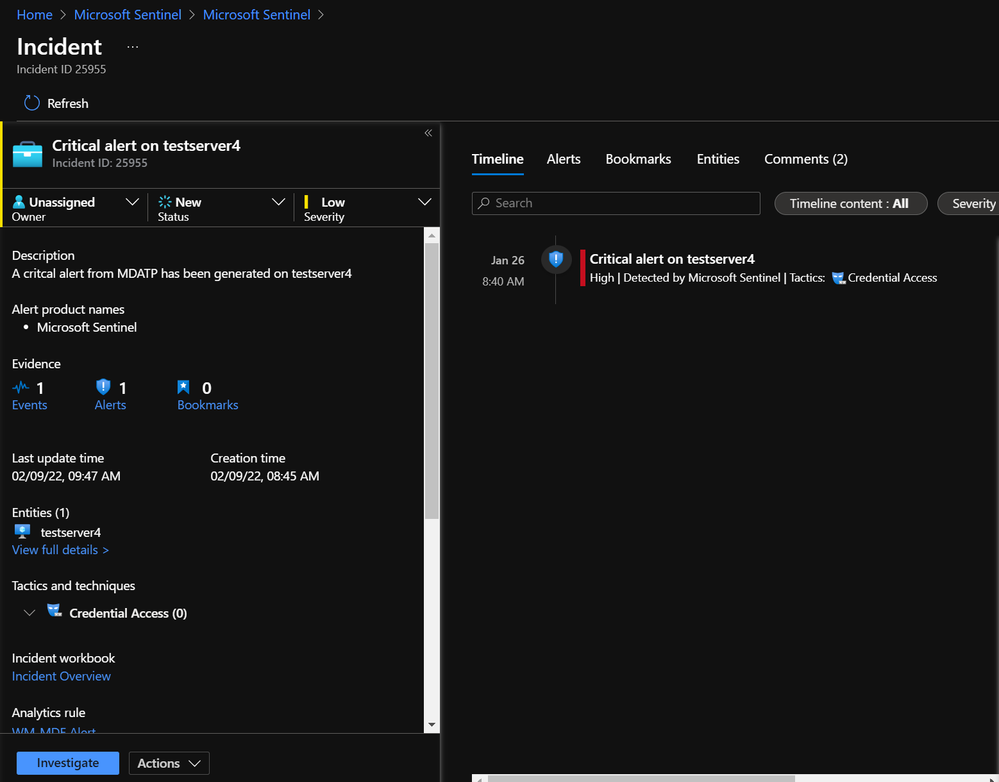Screen dimensions: 999x782
Task: Click the timeline horizontal scrollbar
Action: [x=641, y=778]
